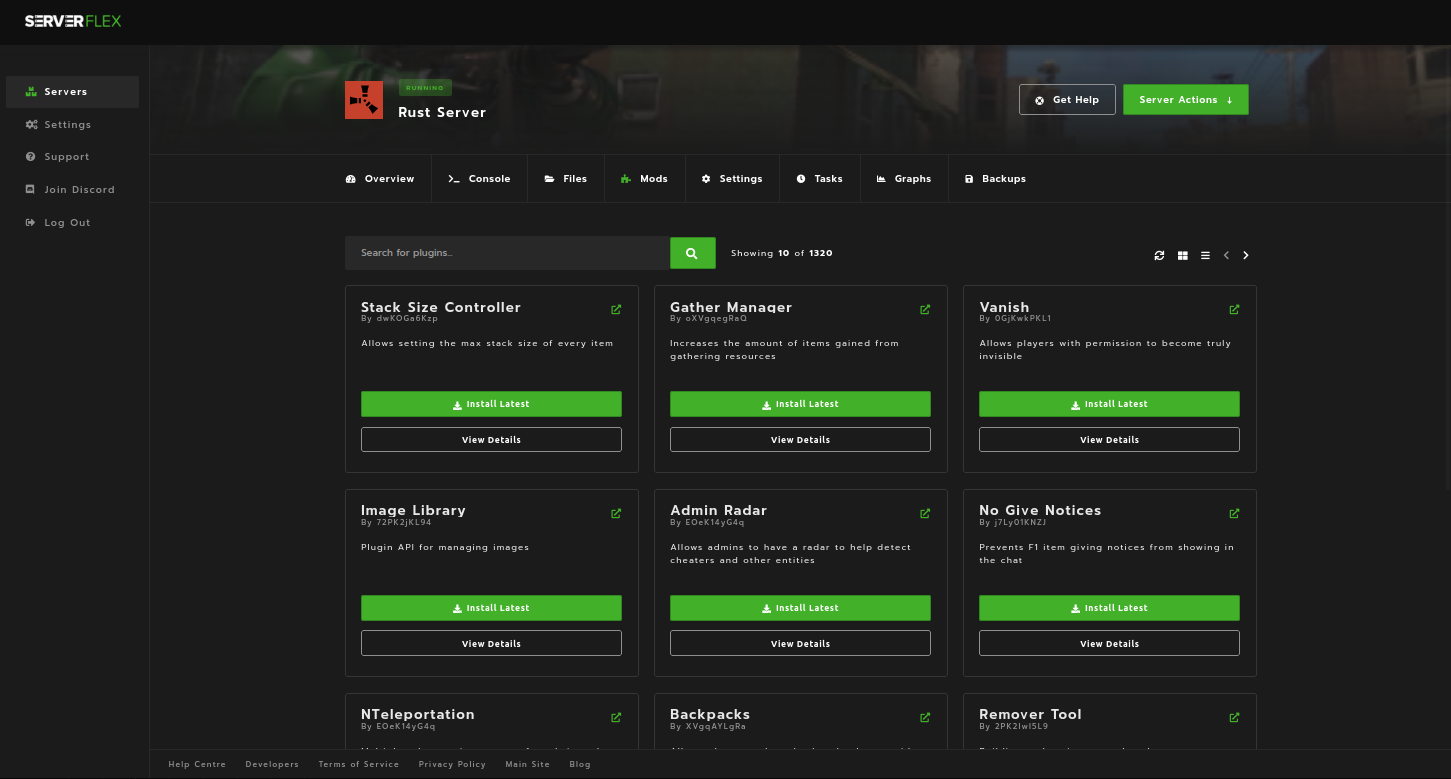Viewport: 1451px width, 779px height.
Task: Click the Remover Tool plugin title
Action: click(x=1031, y=715)
